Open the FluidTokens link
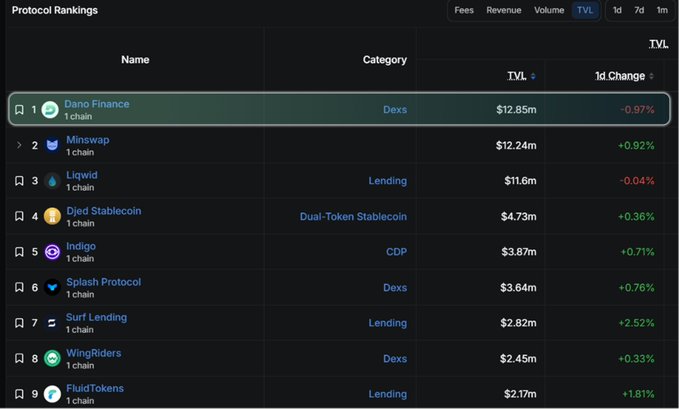The image size is (679, 409). coord(95,388)
